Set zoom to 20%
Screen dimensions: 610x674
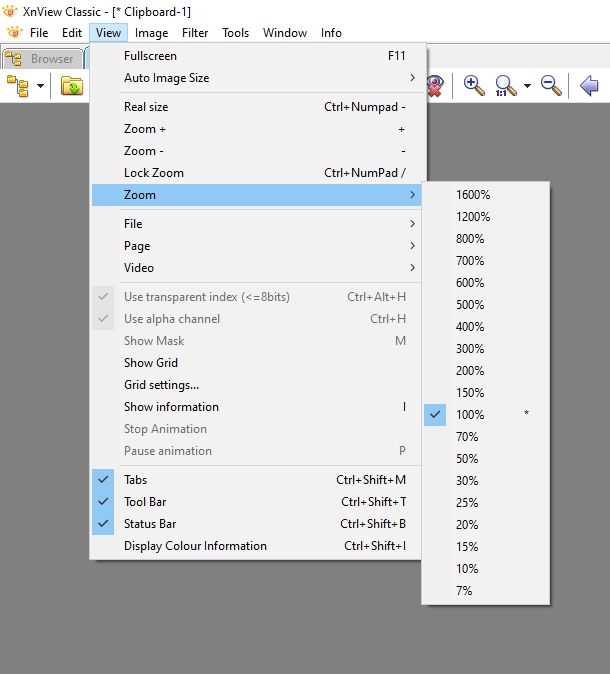[486, 525]
